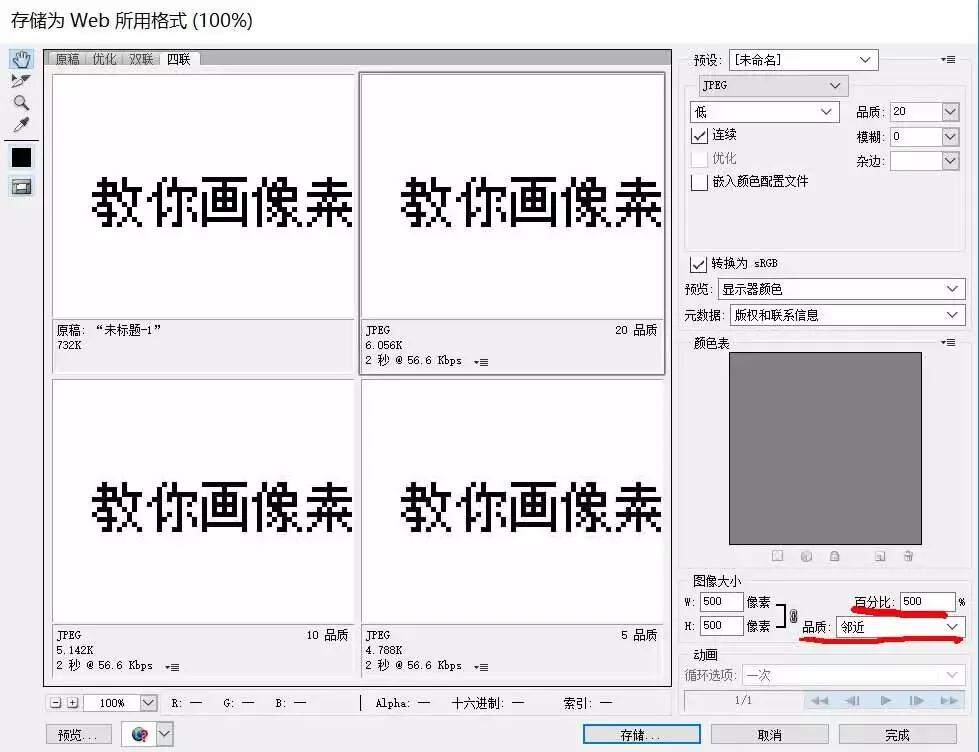Screen dimensions: 979x752
Task: Open download speed menu for 5 品质 preview
Action: (481, 667)
